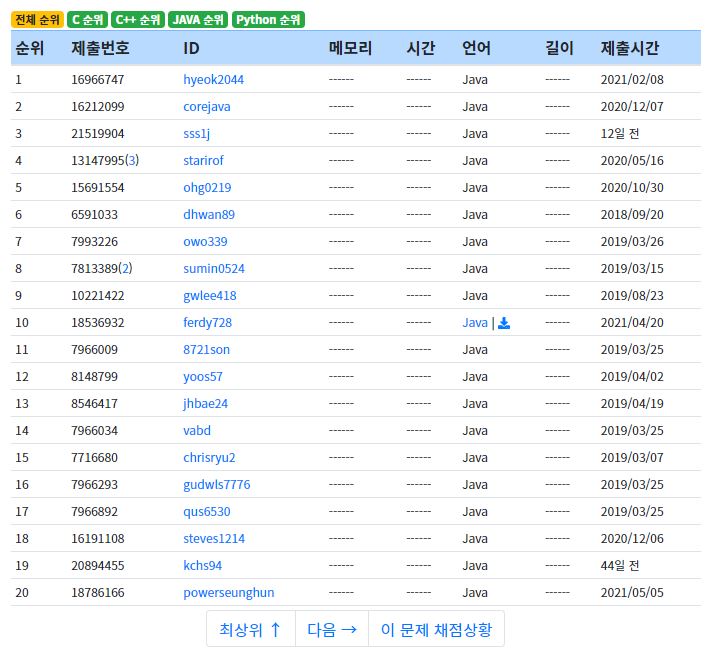
Task: Open the Python 순위 tab
Action: tap(268, 19)
